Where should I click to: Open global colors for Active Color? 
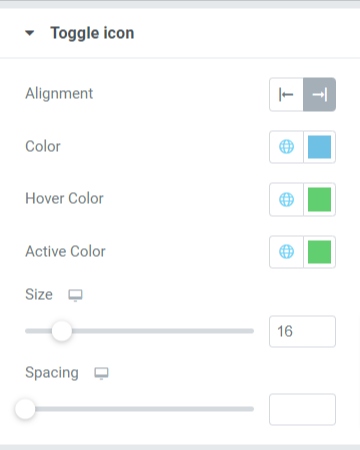point(286,252)
